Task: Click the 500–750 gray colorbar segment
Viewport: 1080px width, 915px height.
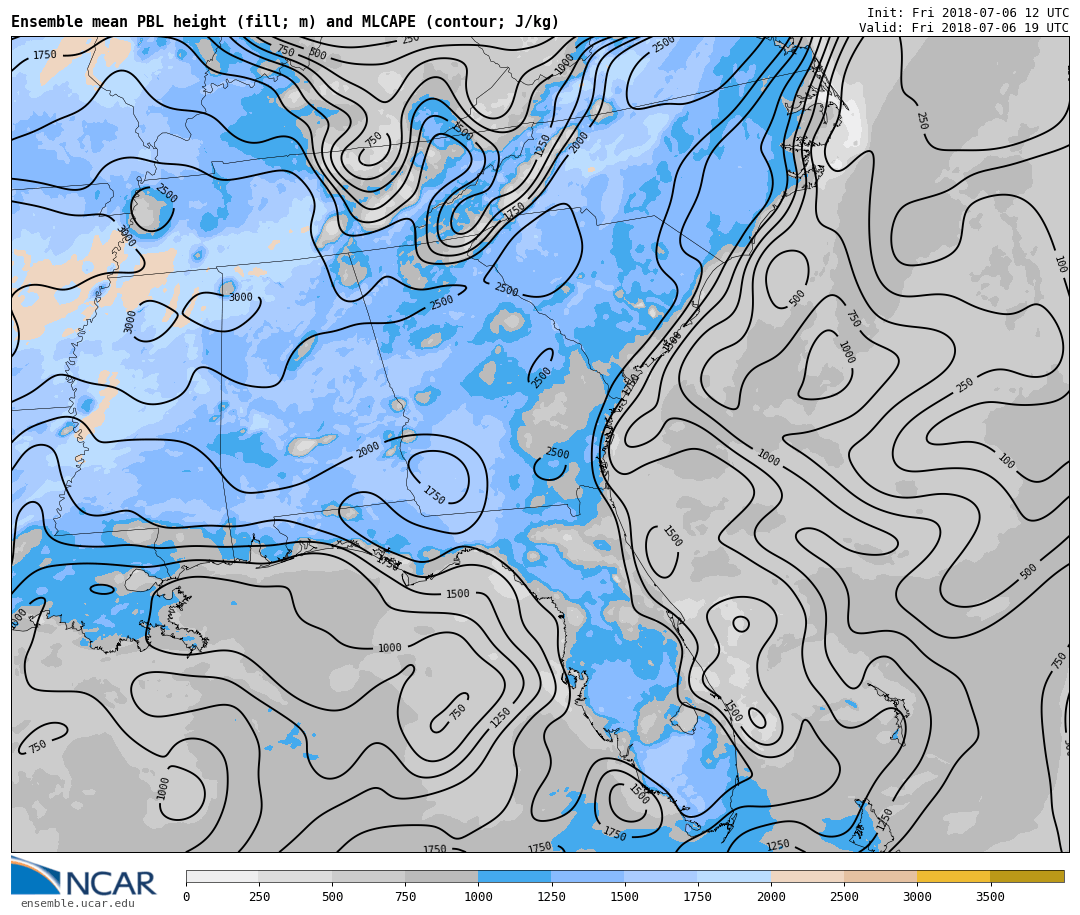Action: 368,876
